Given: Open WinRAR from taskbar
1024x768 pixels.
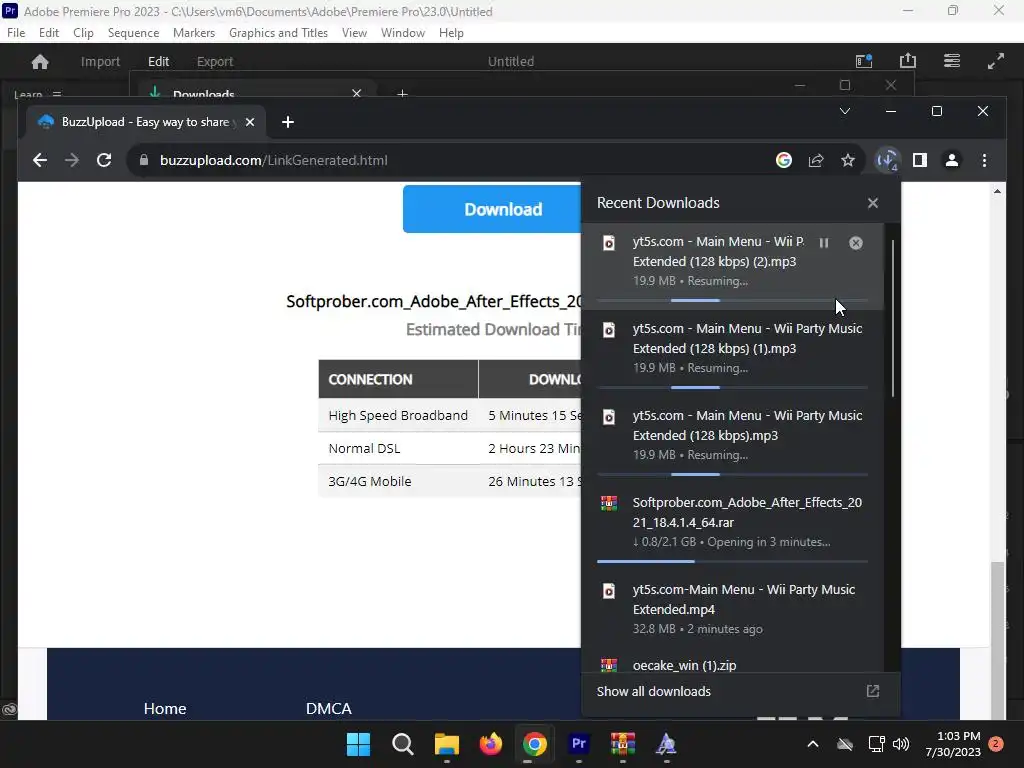Looking at the screenshot, I should click(x=622, y=744).
